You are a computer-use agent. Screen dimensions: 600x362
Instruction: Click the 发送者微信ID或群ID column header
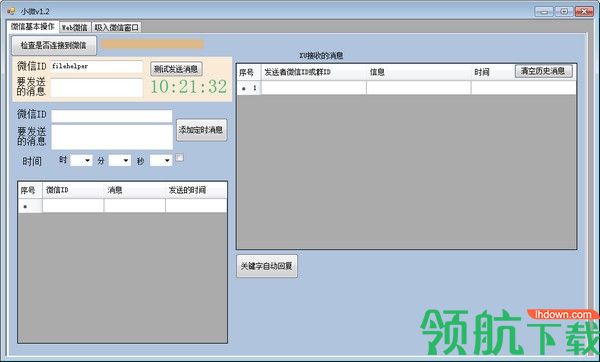[x=314, y=72]
